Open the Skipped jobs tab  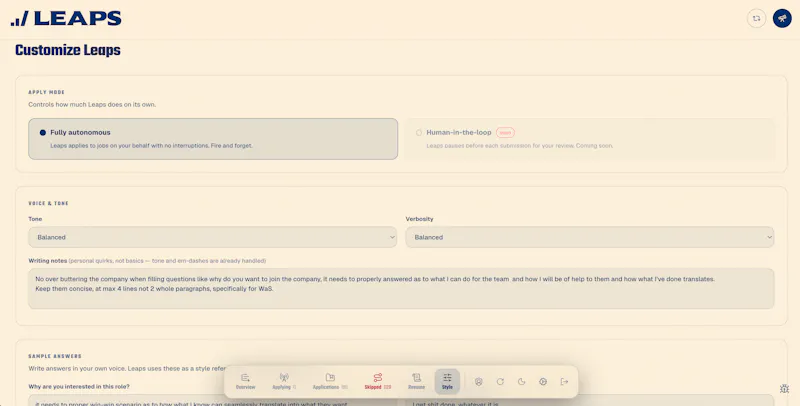pos(378,382)
